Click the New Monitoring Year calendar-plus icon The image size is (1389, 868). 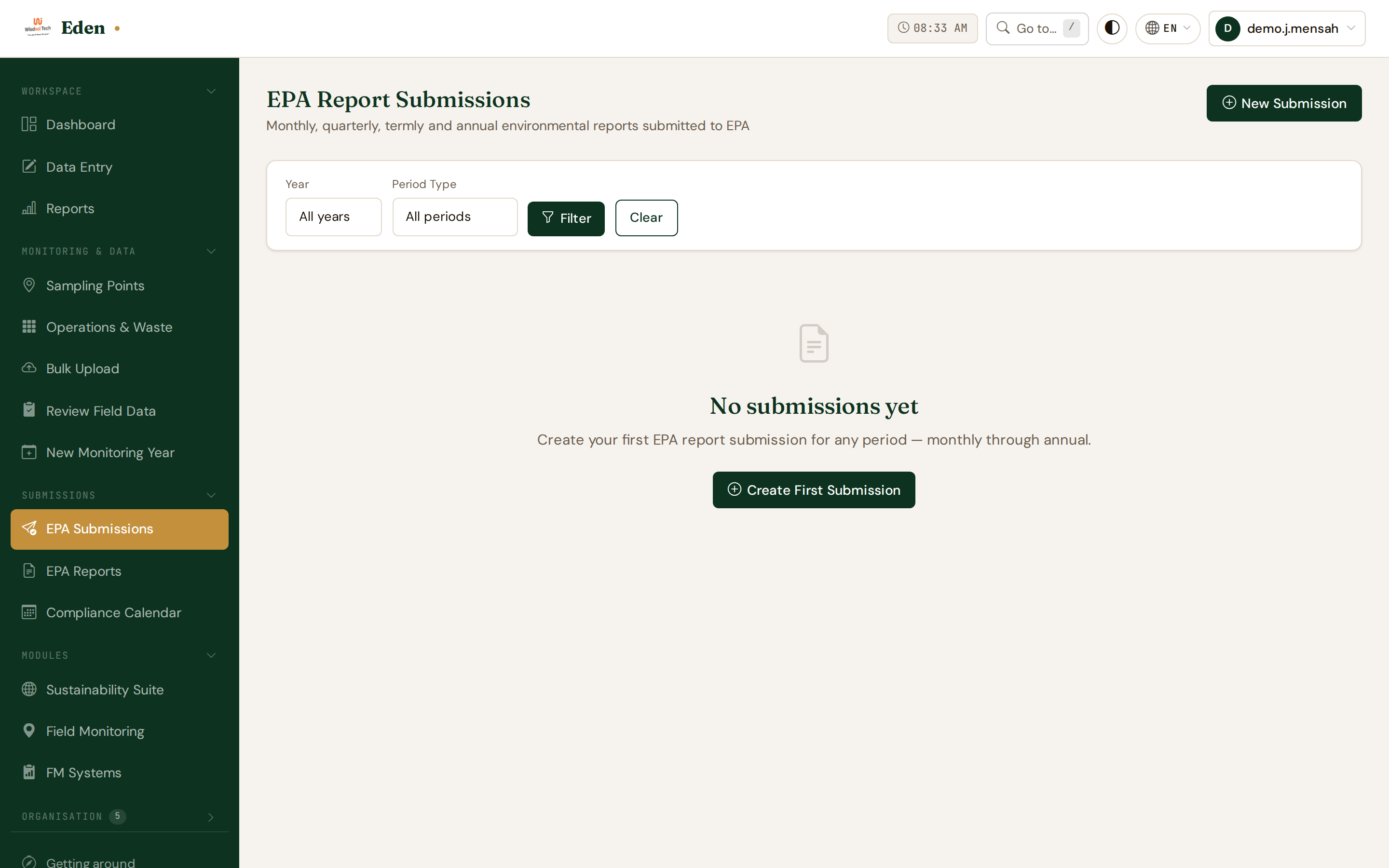[29, 452]
